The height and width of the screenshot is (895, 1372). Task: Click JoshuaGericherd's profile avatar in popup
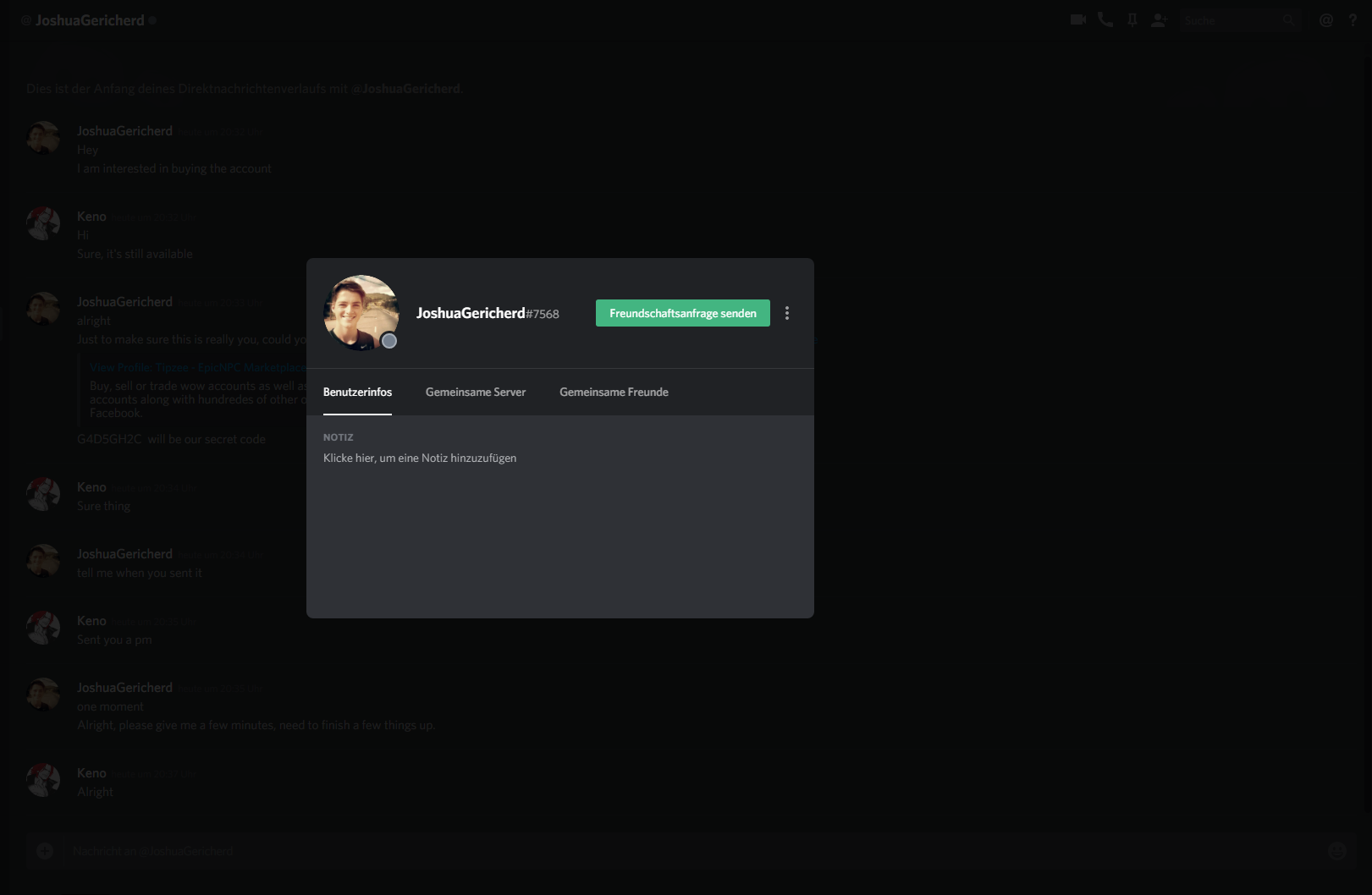click(x=361, y=313)
